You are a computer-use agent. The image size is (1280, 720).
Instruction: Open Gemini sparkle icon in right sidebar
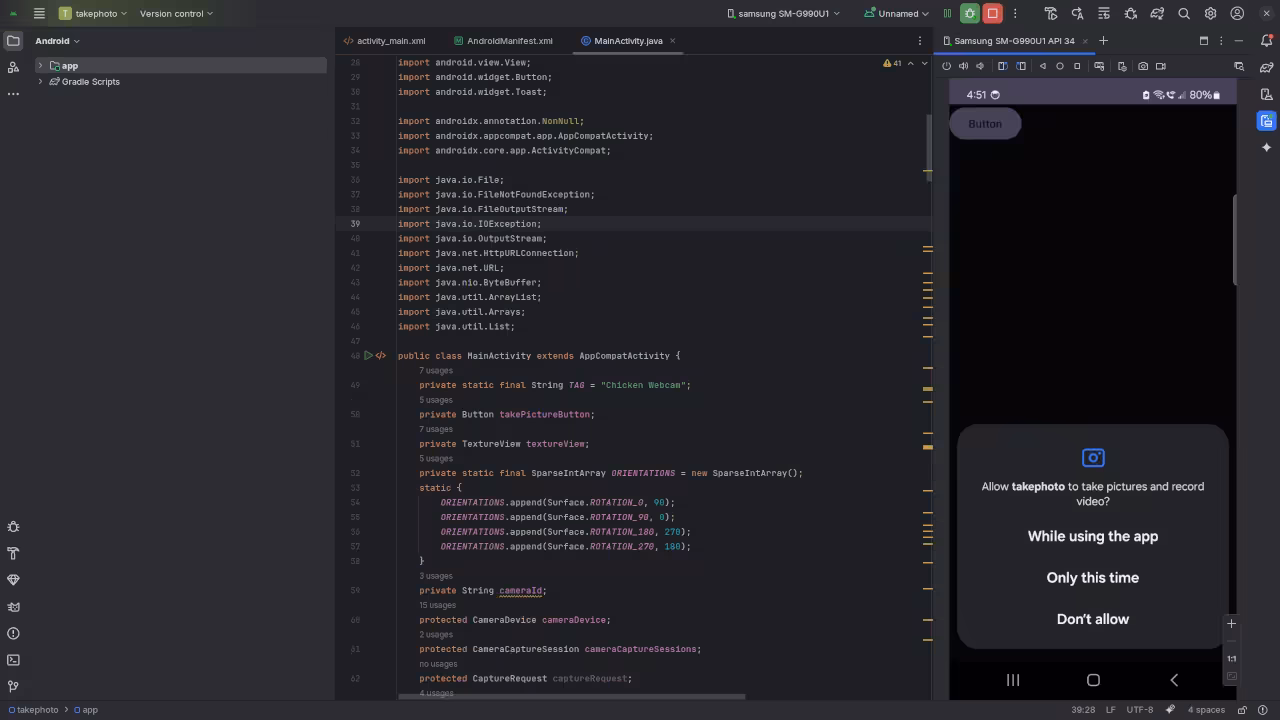(x=1267, y=147)
